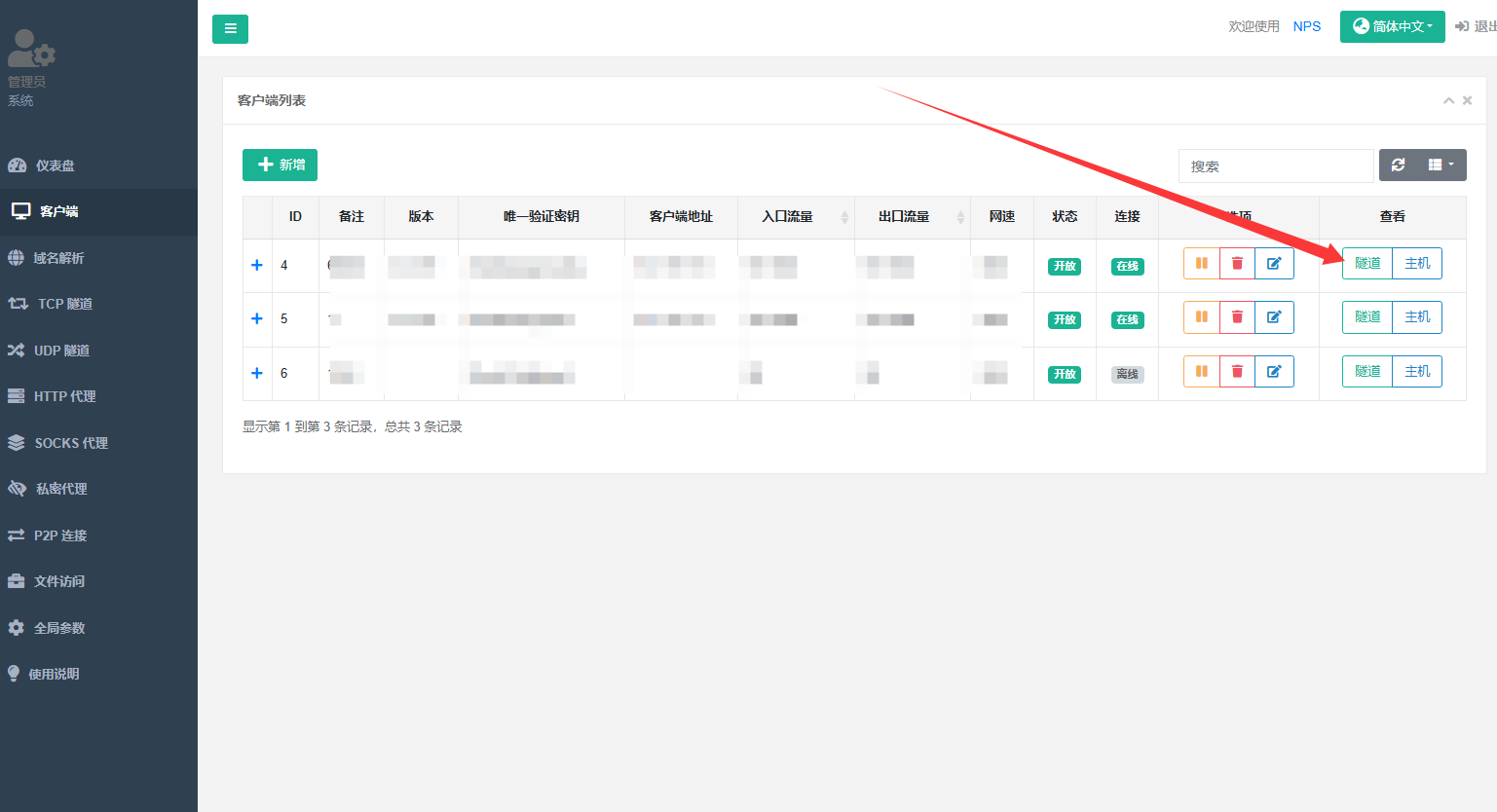Pause client ID 4 with pause button
This screenshot has width=1497, height=812.
(1201, 264)
